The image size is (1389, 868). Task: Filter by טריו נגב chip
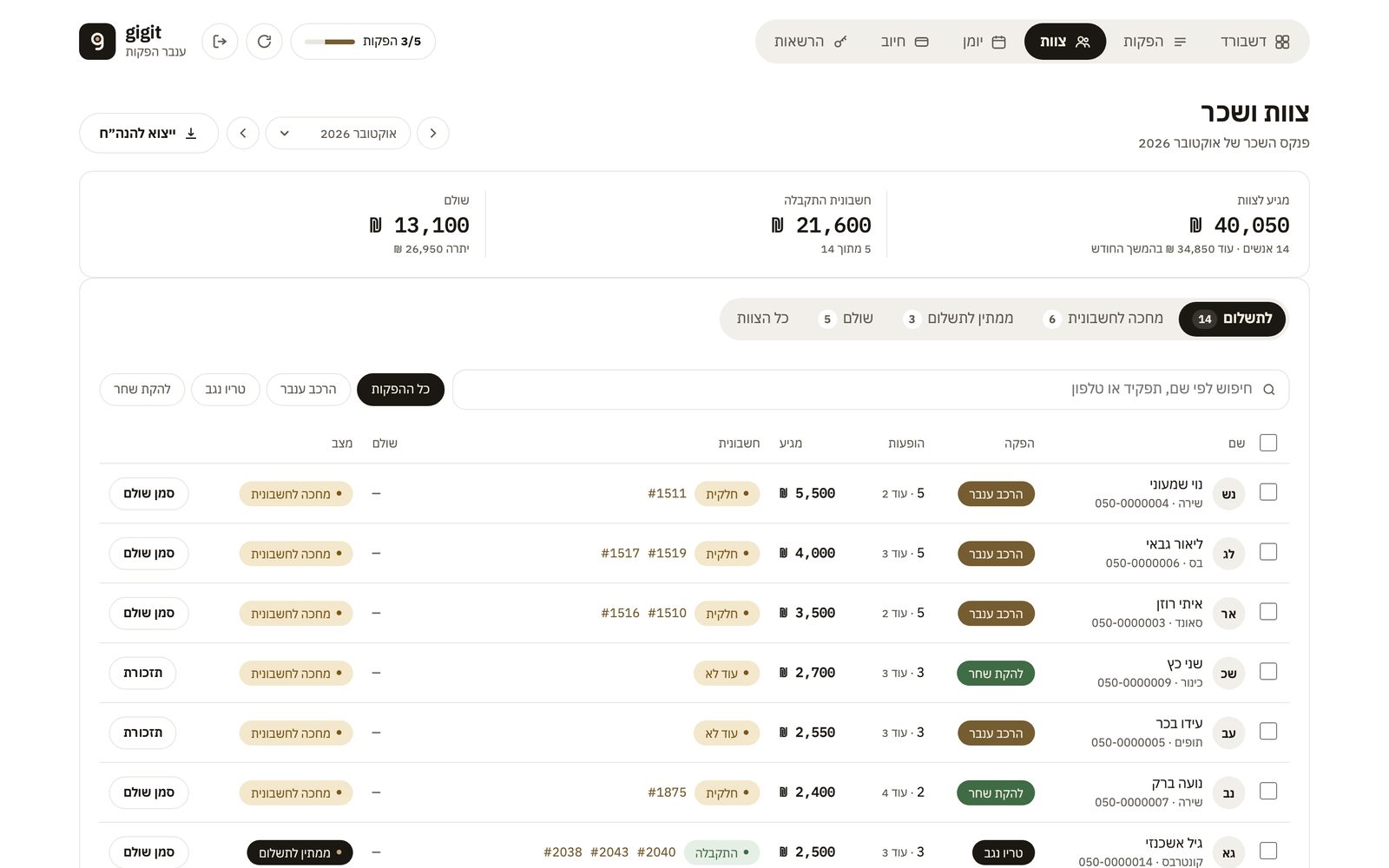pyautogui.click(x=226, y=390)
